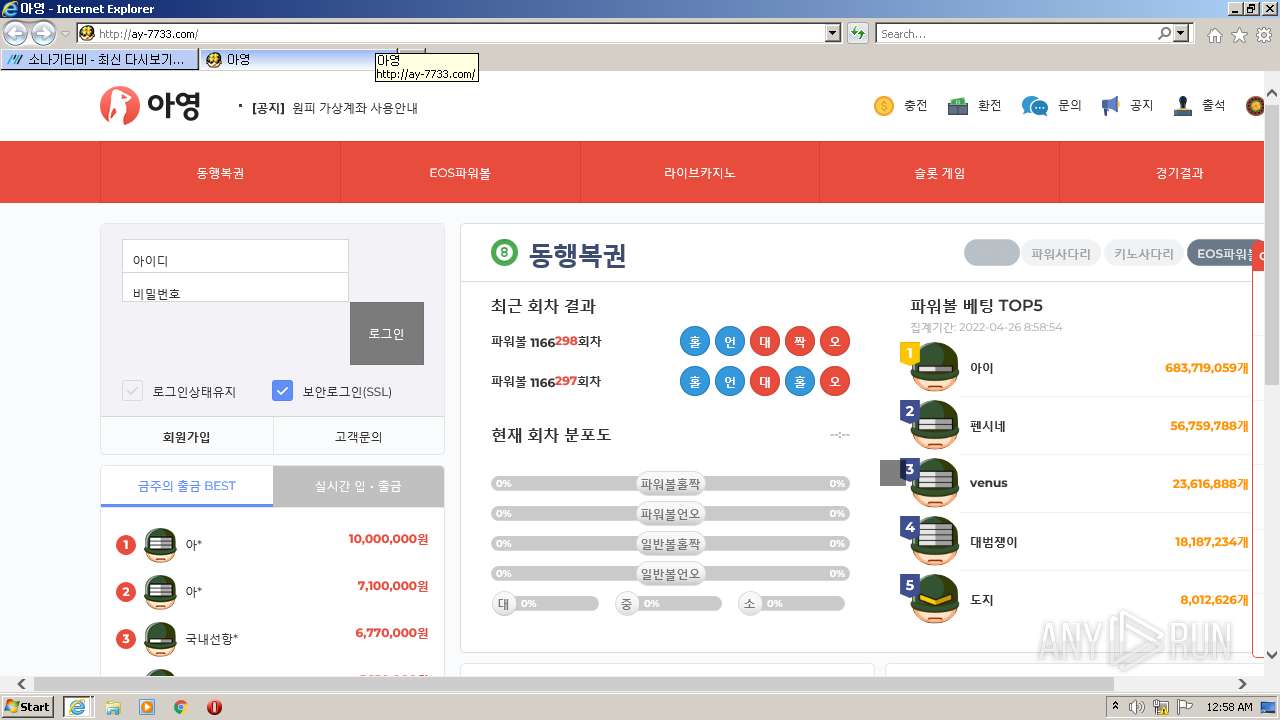Open the 라이브카지노 menu

[700, 172]
